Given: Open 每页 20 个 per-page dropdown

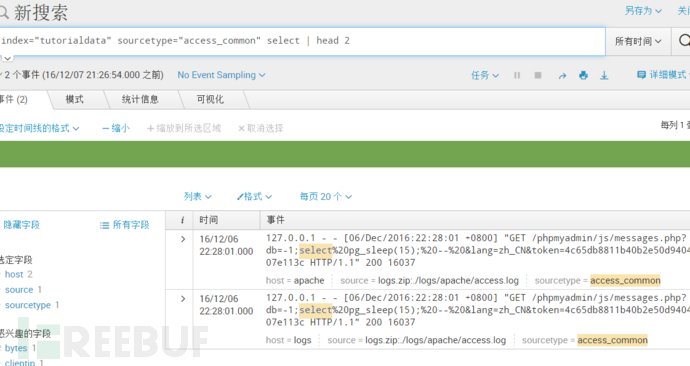Looking at the screenshot, I should point(326,196).
